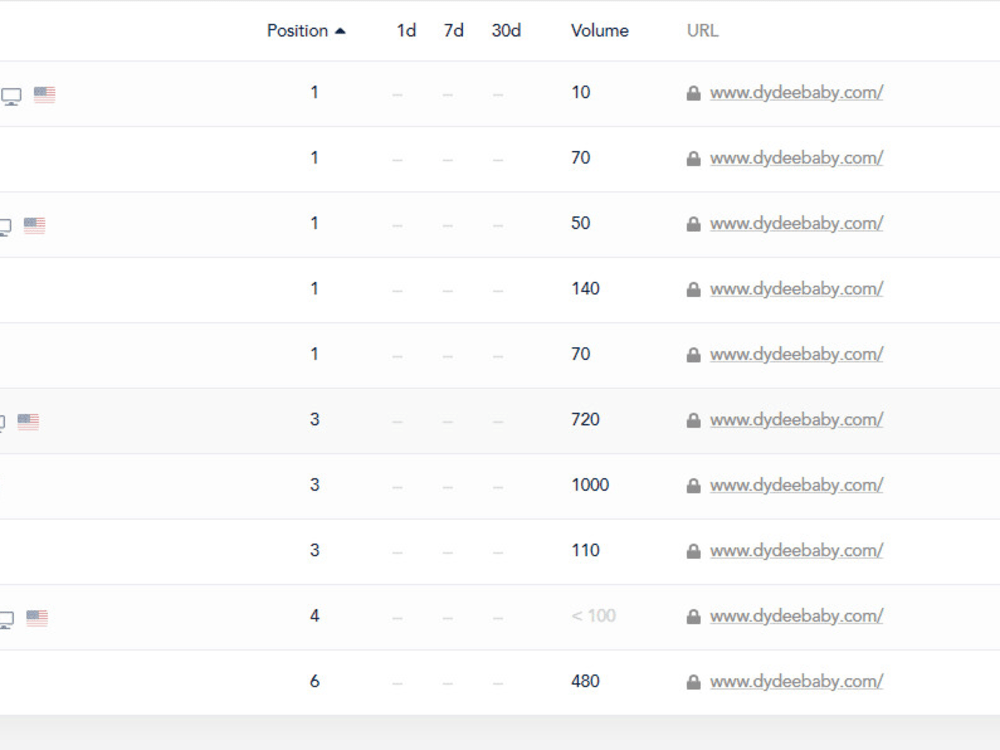This screenshot has height=750, width=1000.
Task: Click the US flag icon in the volume 10 row
Action: (x=45, y=94)
